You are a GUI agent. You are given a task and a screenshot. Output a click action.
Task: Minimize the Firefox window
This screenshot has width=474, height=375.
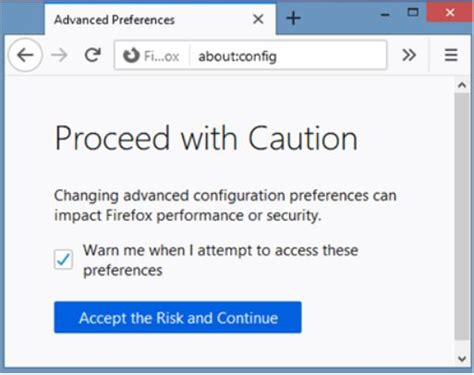[x=385, y=15]
